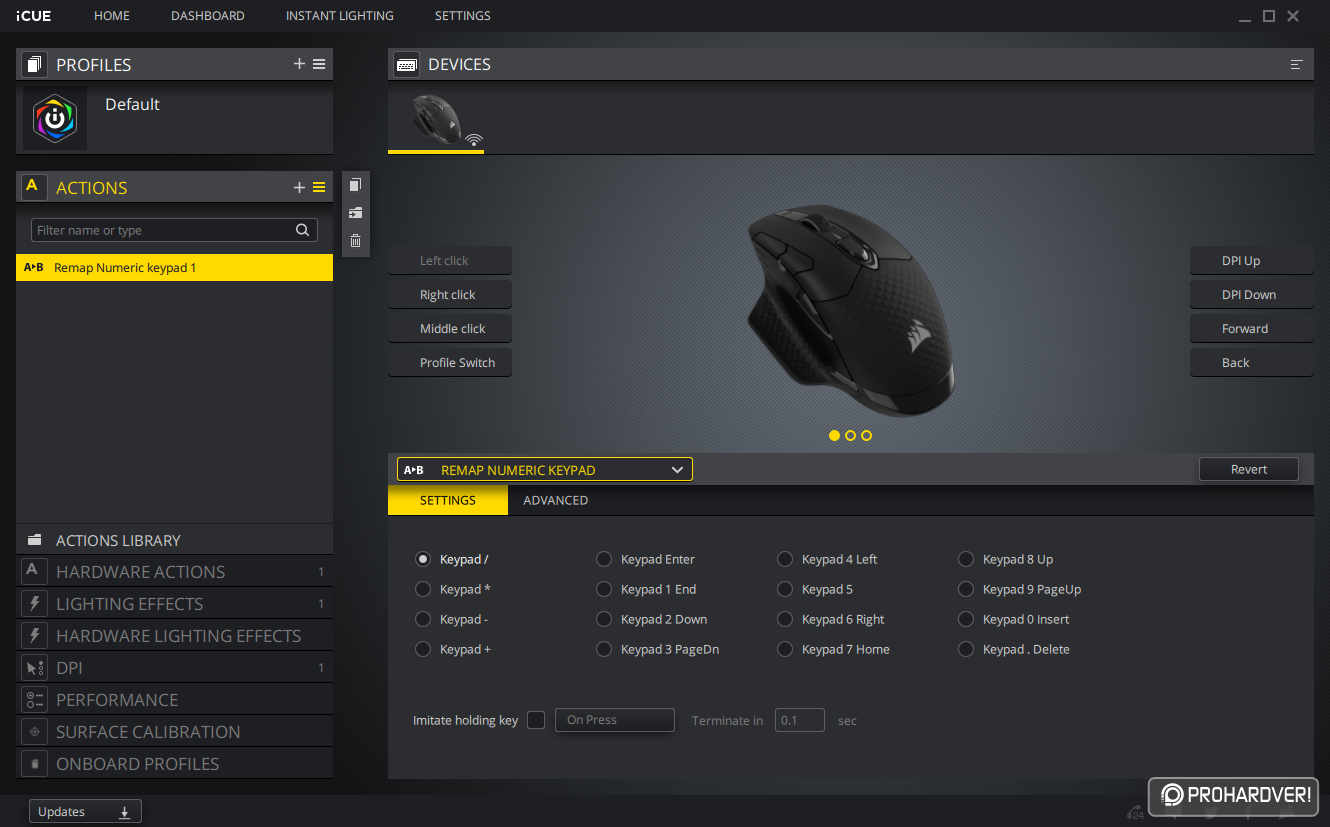The height and width of the screenshot is (827, 1330).
Task: Select Keypad 7 Home radio button
Action: tap(785, 649)
